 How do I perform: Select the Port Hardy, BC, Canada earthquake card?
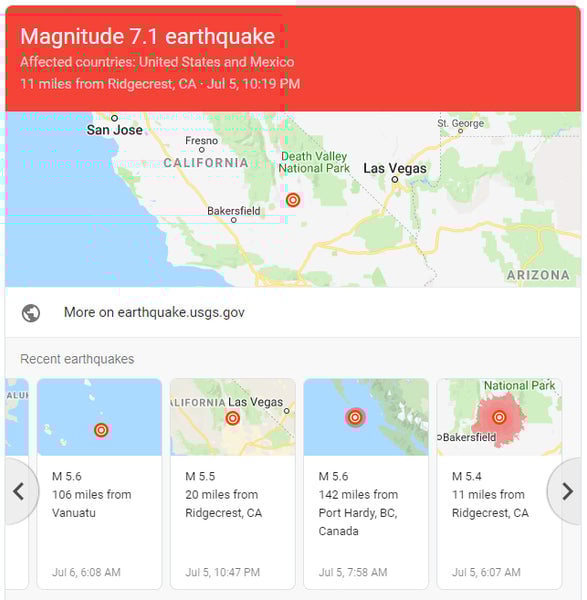point(366,484)
